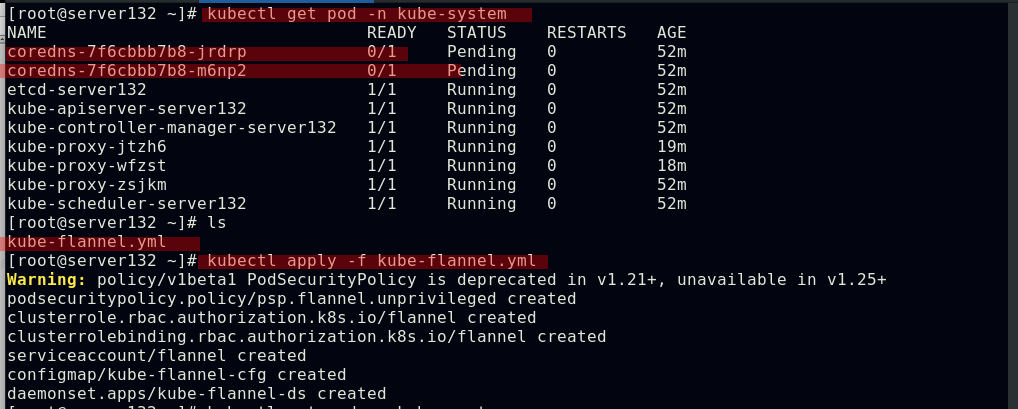Image resolution: width=1018 pixels, height=409 pixels.
Task: Click the NAME column header
Action: click(27, 33)
